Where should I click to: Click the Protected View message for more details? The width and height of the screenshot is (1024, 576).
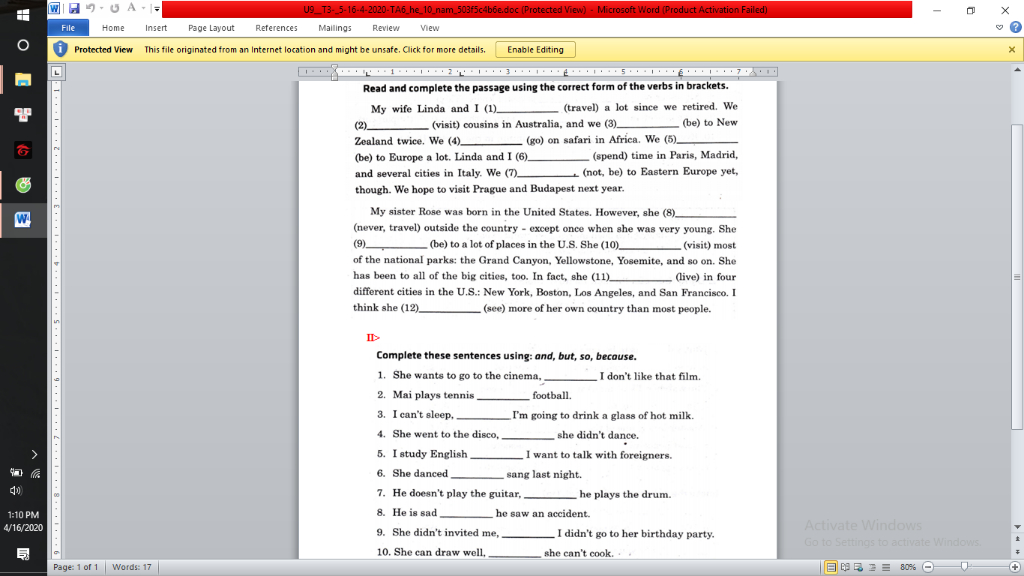pyautogui.click(x=315, y=50)
